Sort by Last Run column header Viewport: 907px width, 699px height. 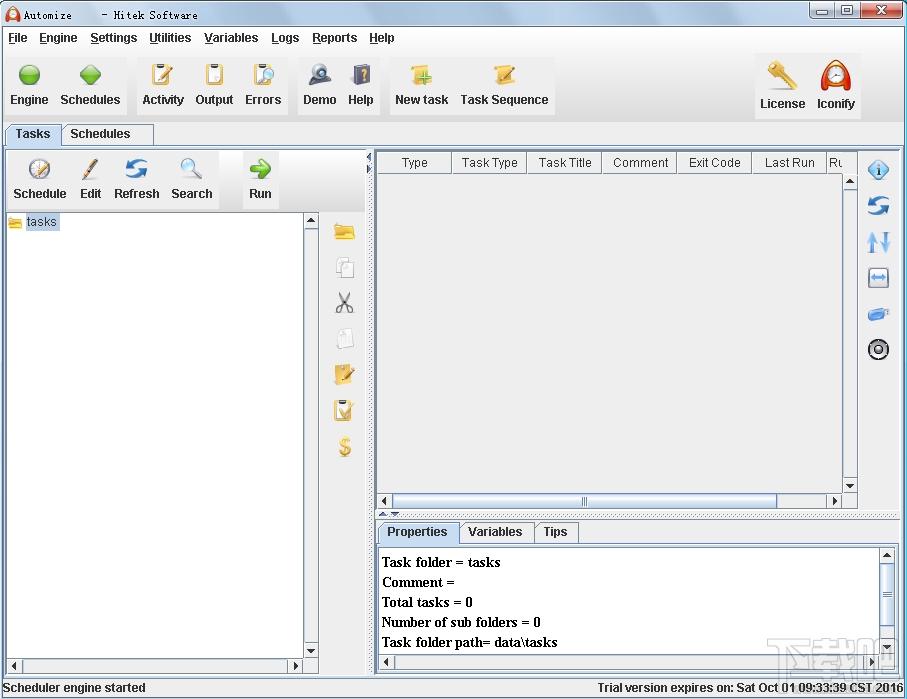coord(789,163)
